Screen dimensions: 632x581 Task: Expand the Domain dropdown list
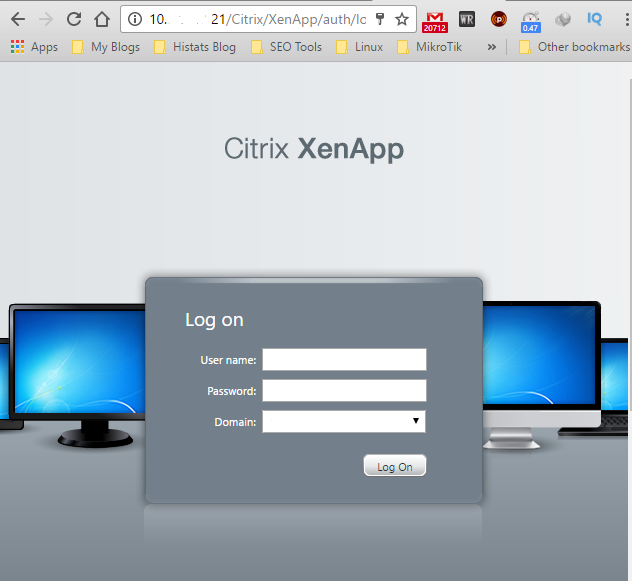click(344, 421)
